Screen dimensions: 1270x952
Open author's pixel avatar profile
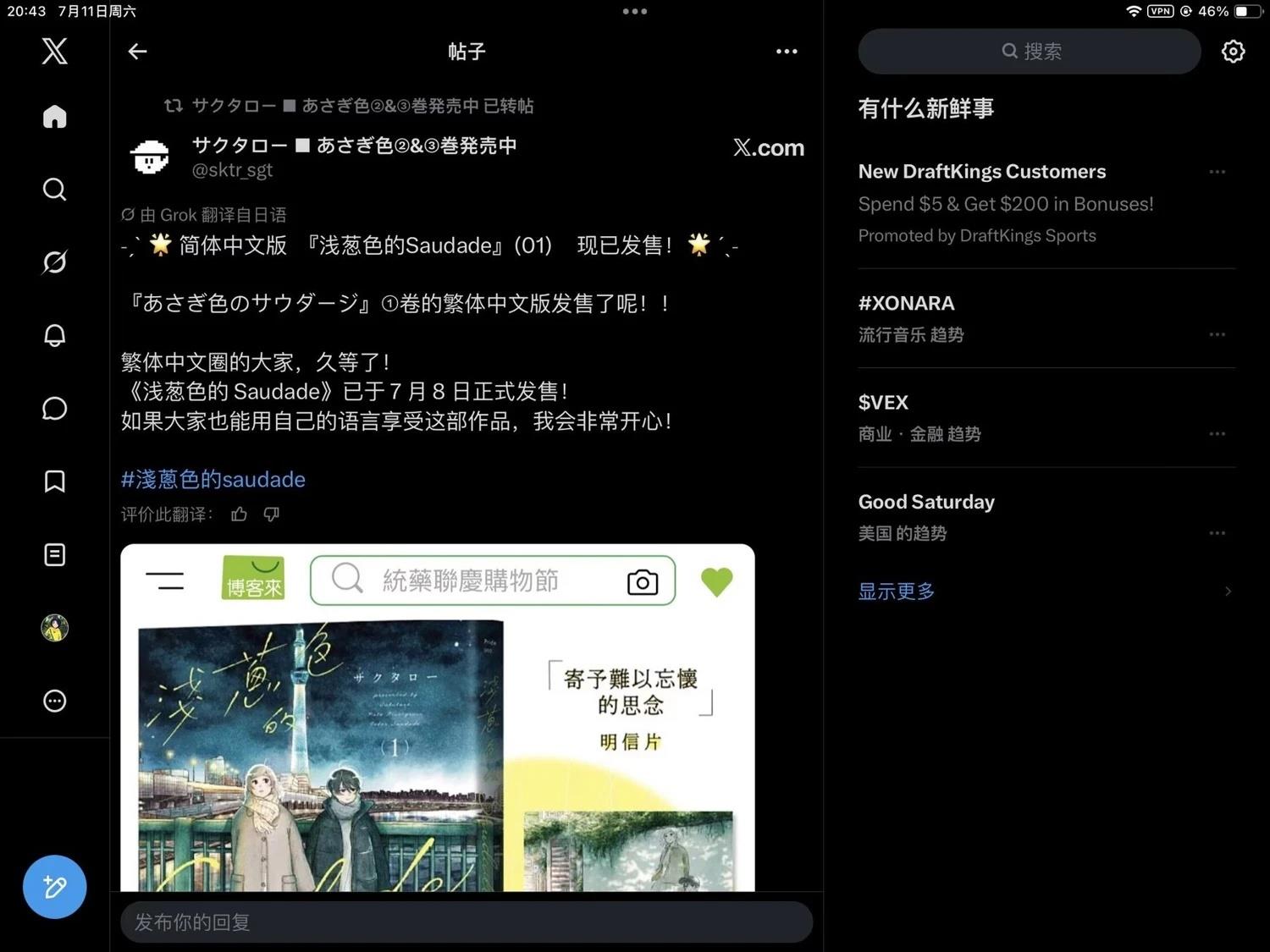(x=150, y=157)
